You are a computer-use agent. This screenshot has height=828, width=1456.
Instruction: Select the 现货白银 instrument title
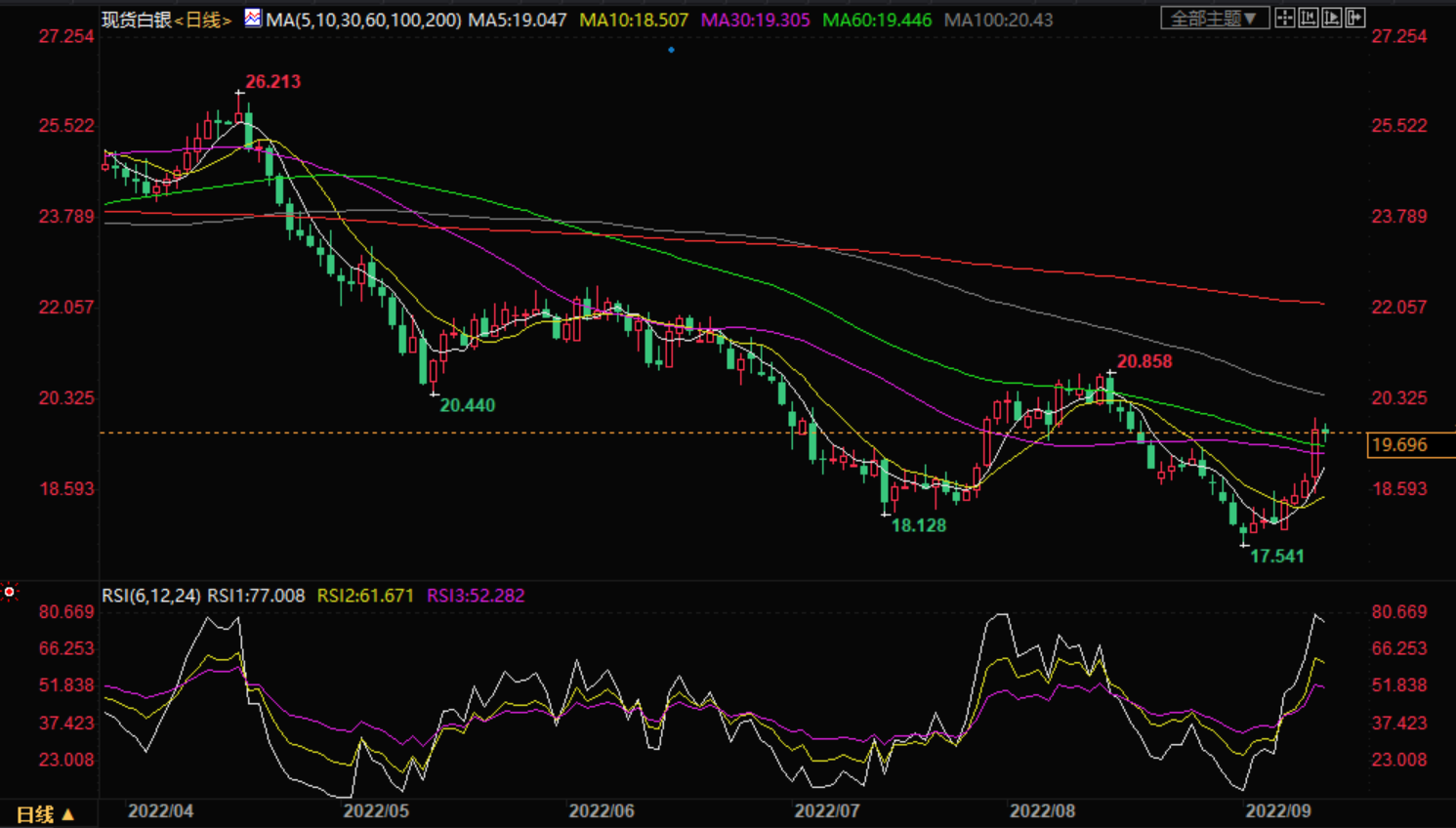(x=137, y=20)
